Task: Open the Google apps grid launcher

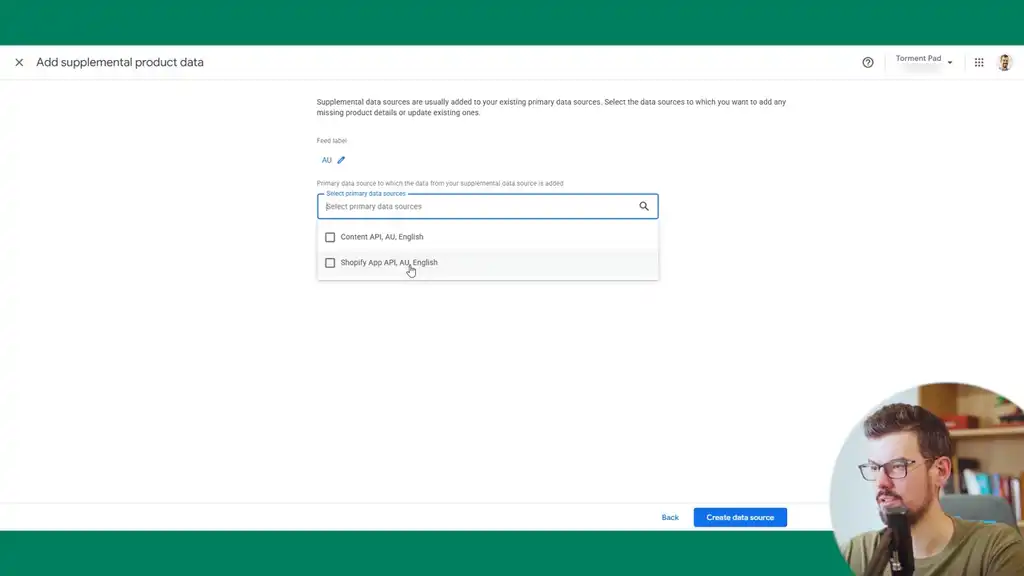Action: (978, 61)
